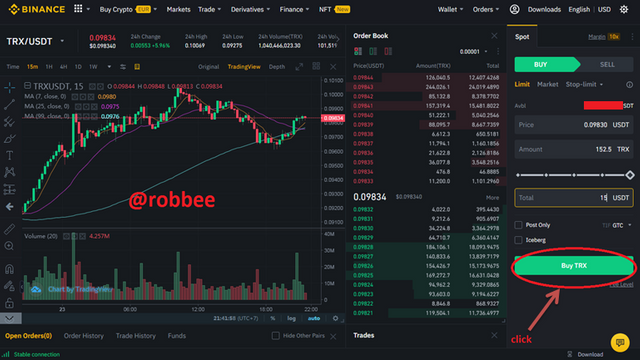Change order book 0.00001 precision dropdown
This screenshot has height=360, width=640.
[473, 51]
